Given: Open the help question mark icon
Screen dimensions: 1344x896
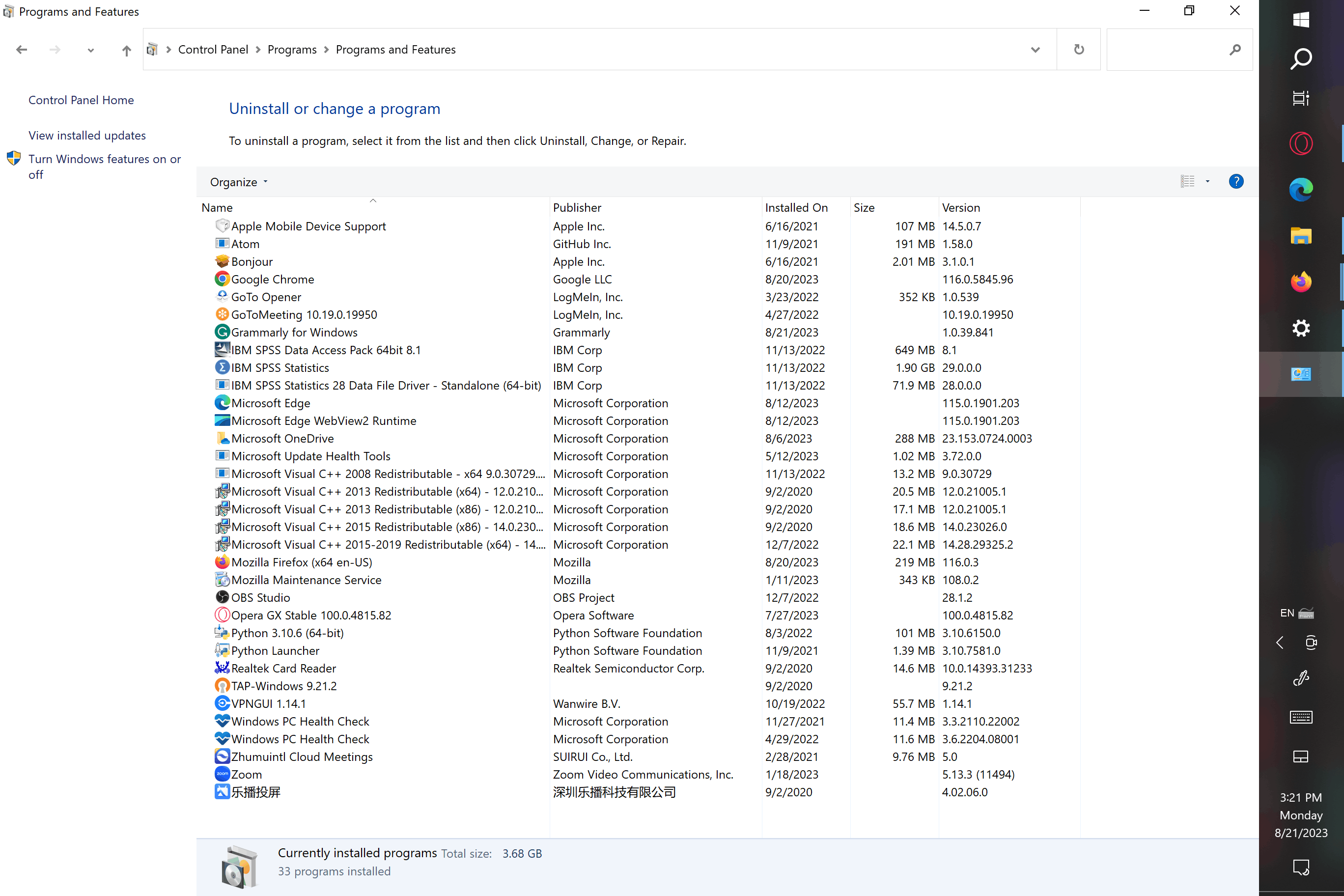Looking at the screenshot, I should [x=1236, y=182].
